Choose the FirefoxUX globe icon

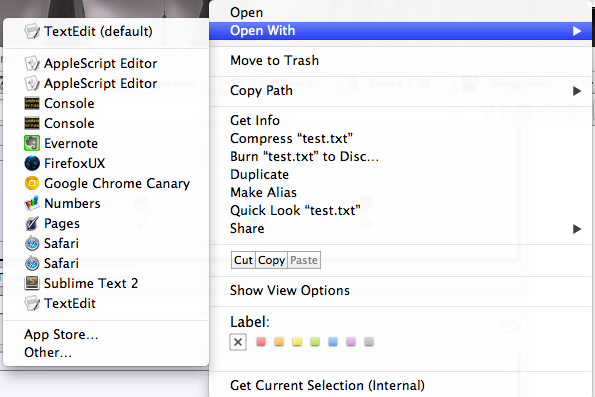pyautogui.click(x=32, y=164)
